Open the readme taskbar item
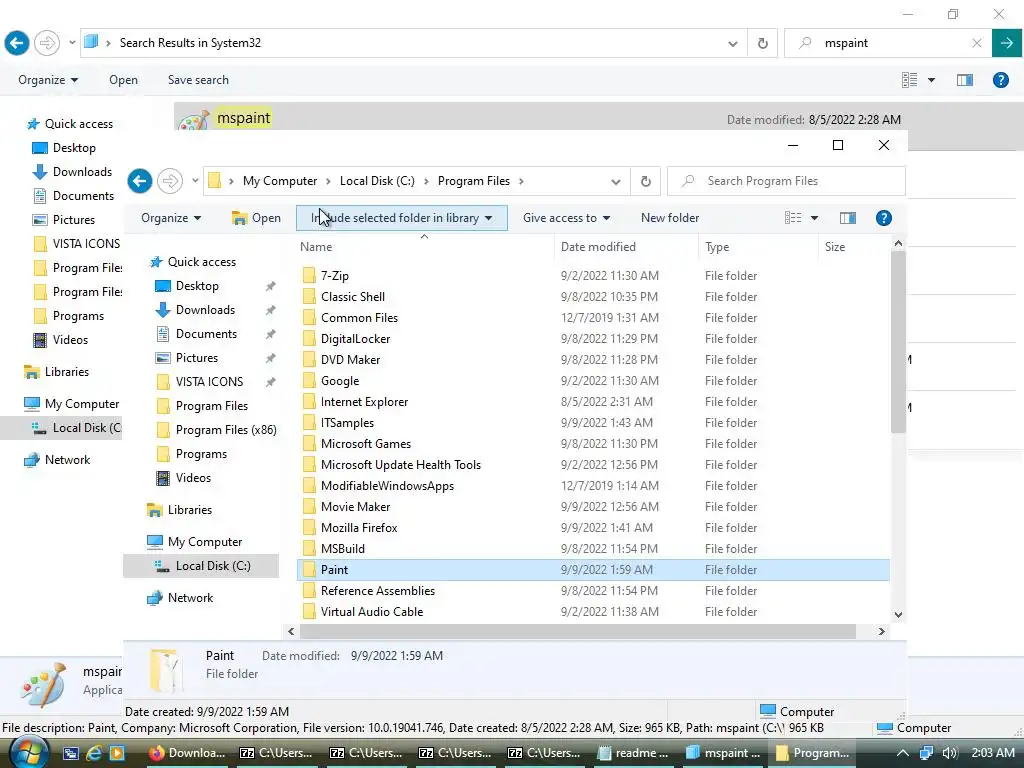Image resolution: width=1024 pixels, height=768 pixels. pyautogui.click(x=634, y=753)
